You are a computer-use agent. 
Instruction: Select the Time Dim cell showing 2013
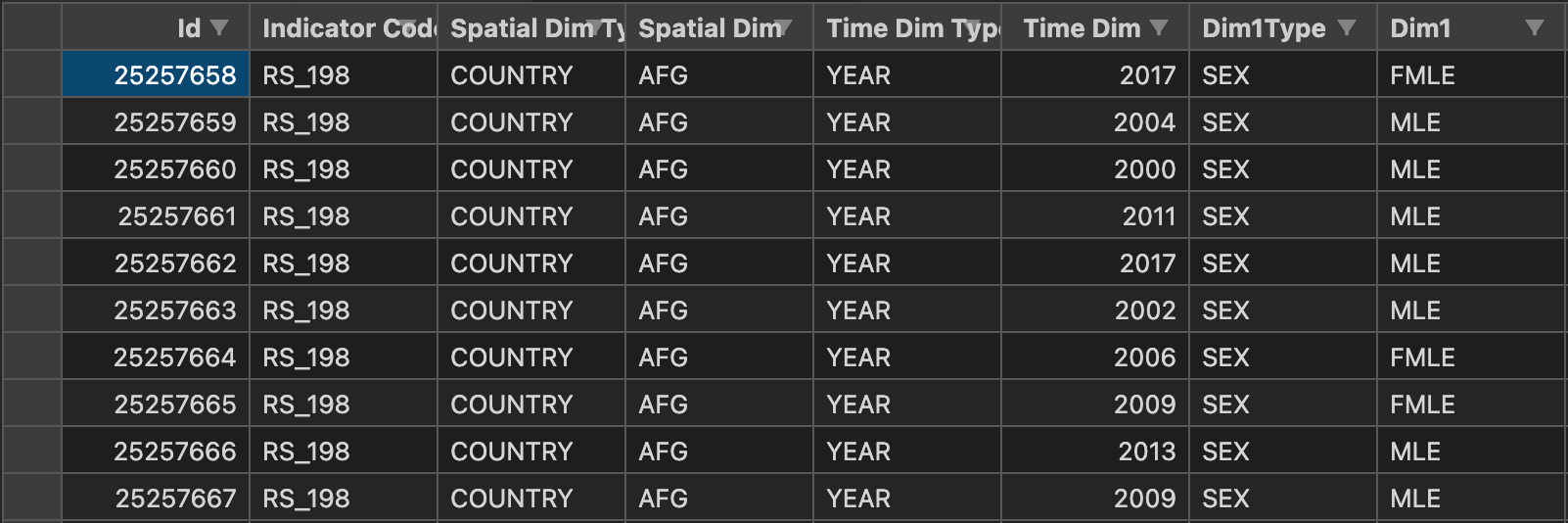pyautogui.click(x=1095, y=451)
